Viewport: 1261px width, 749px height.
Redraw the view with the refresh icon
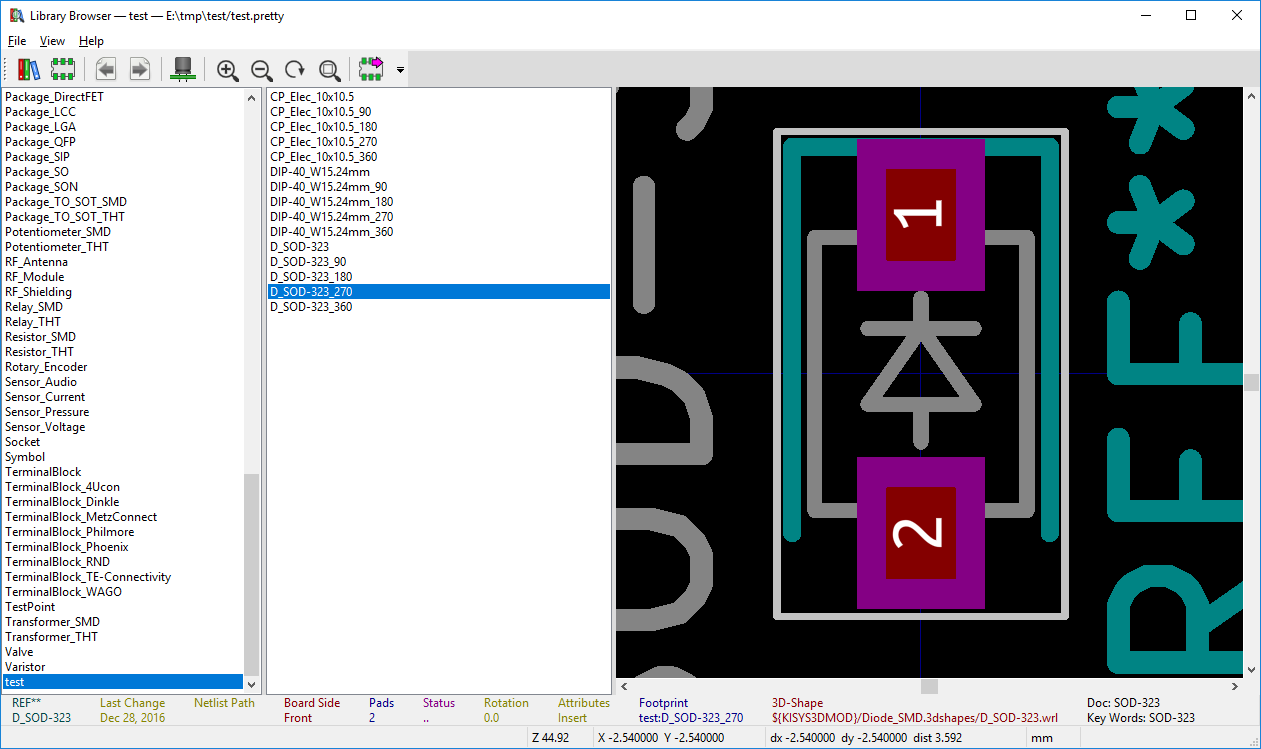pyautogui.click(x=295, y=69)
